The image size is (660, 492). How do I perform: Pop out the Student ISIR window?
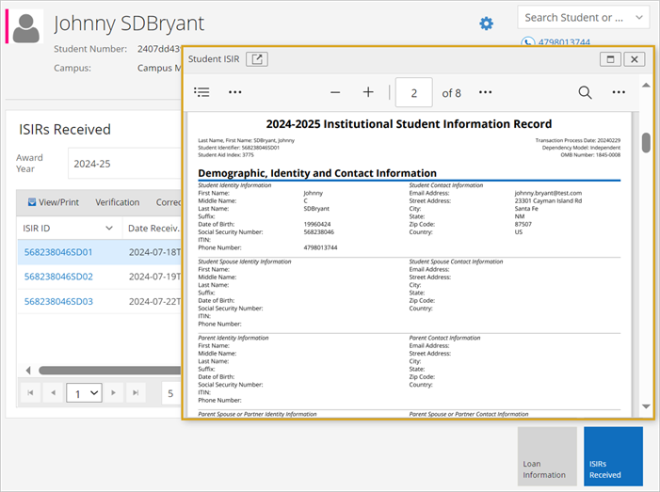(257, 59)
